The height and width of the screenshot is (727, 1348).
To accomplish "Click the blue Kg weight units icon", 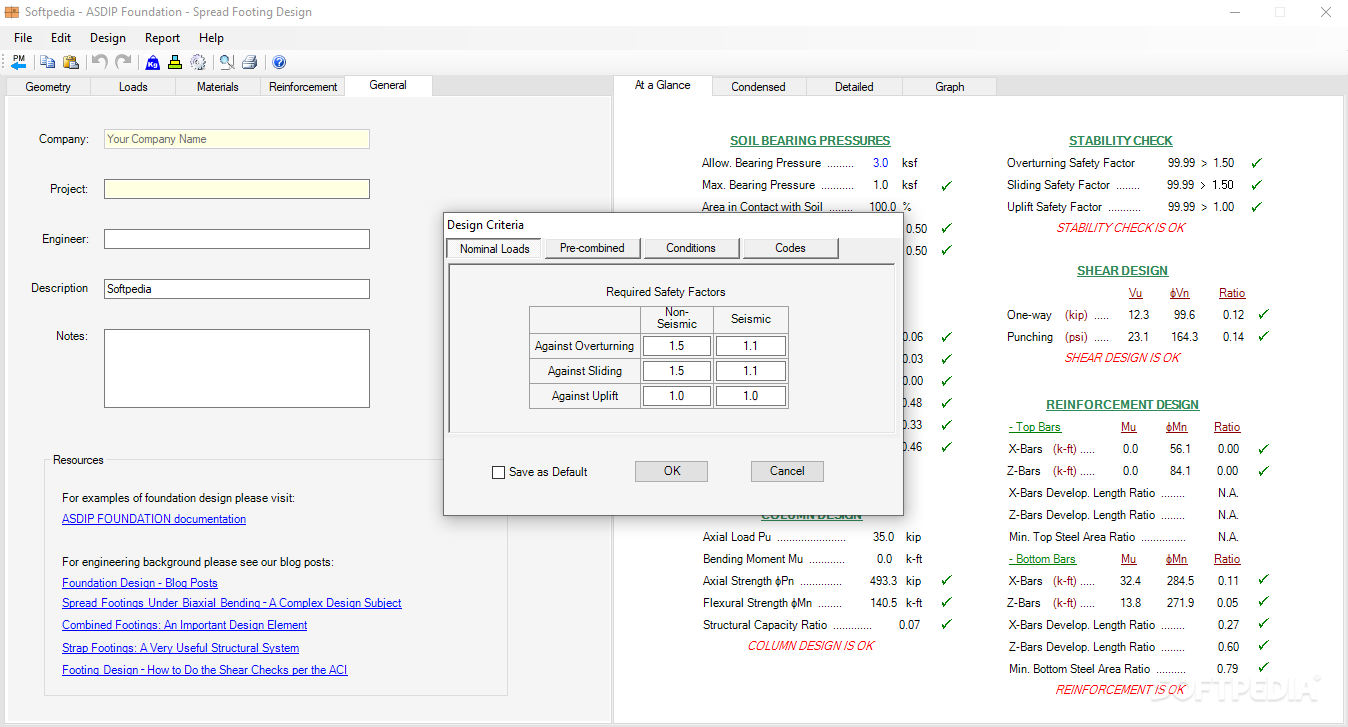I will (152, 62).
